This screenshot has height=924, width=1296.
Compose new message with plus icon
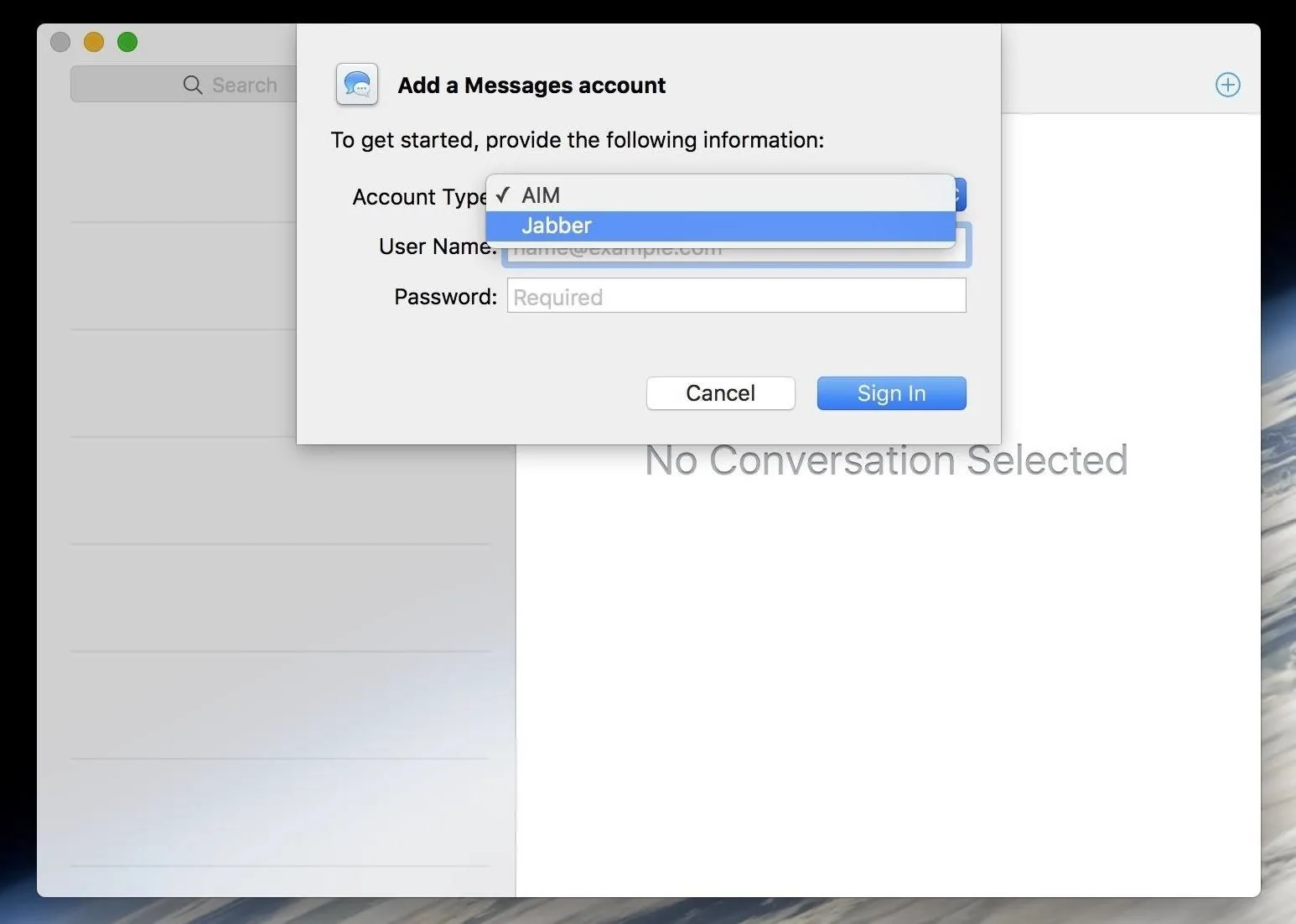(x=1228, y=85)
